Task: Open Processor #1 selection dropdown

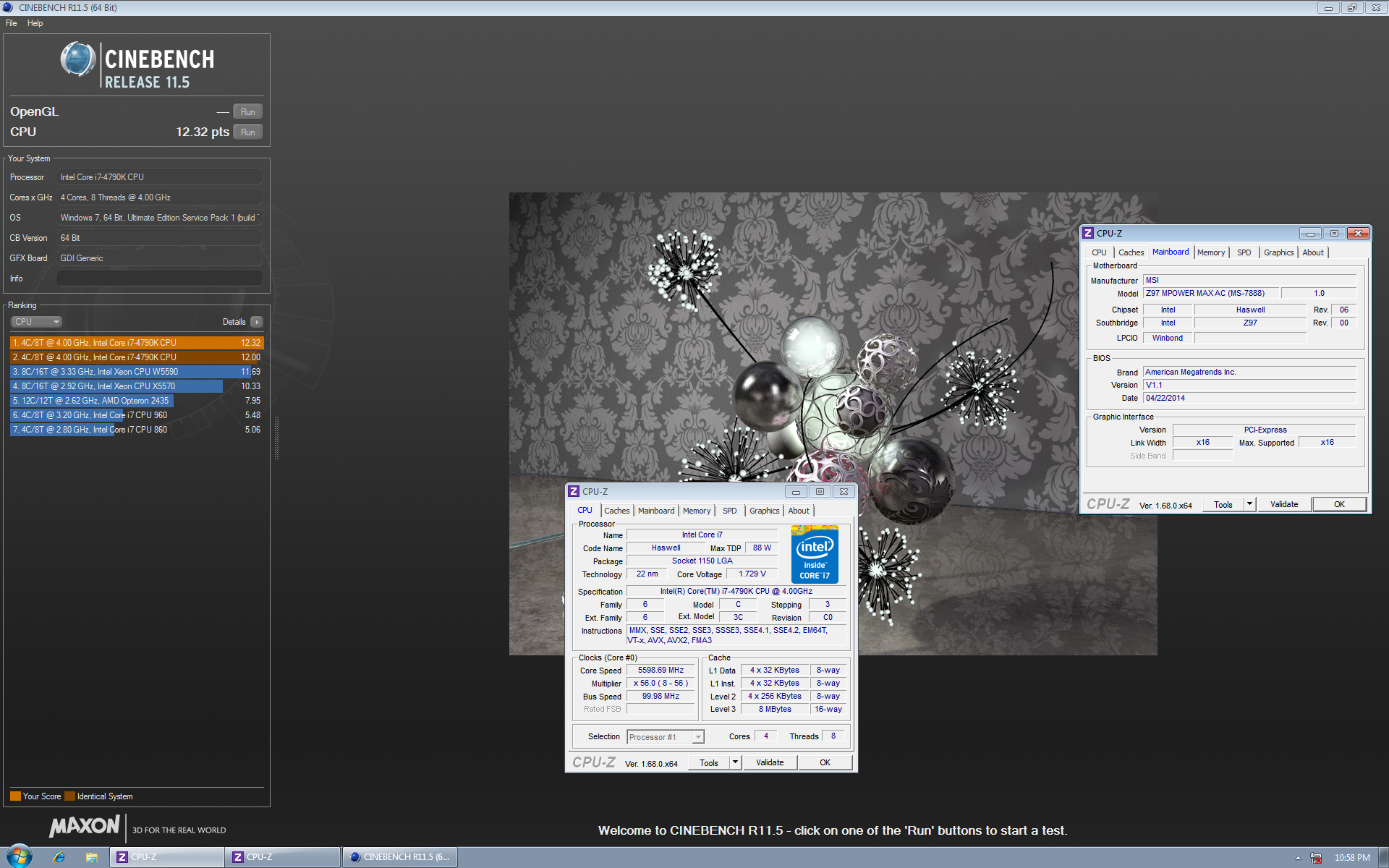Action: pyautogui.click(x=665, y=737)
